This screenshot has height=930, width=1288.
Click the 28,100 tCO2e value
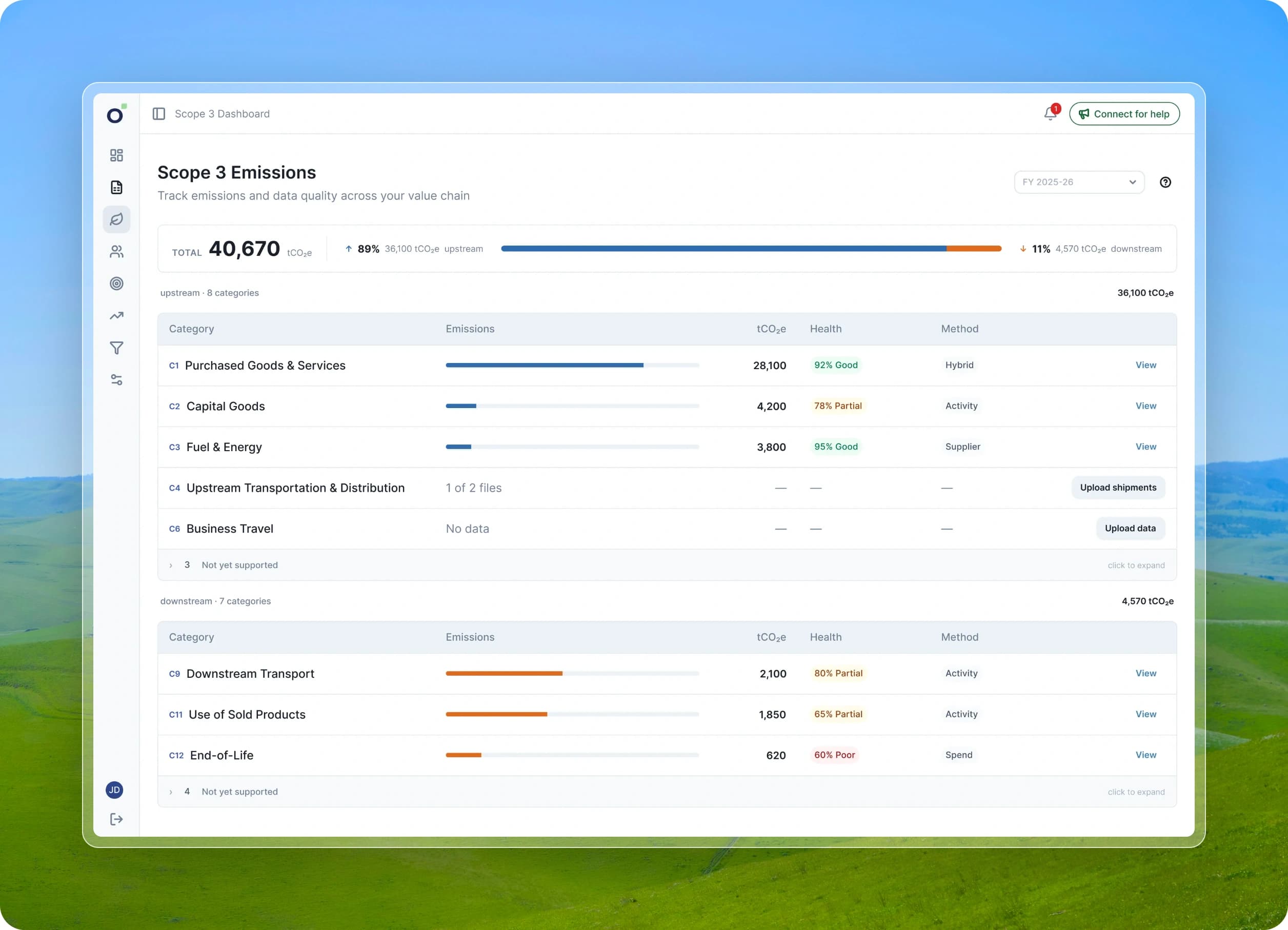(x=770, y=366)
